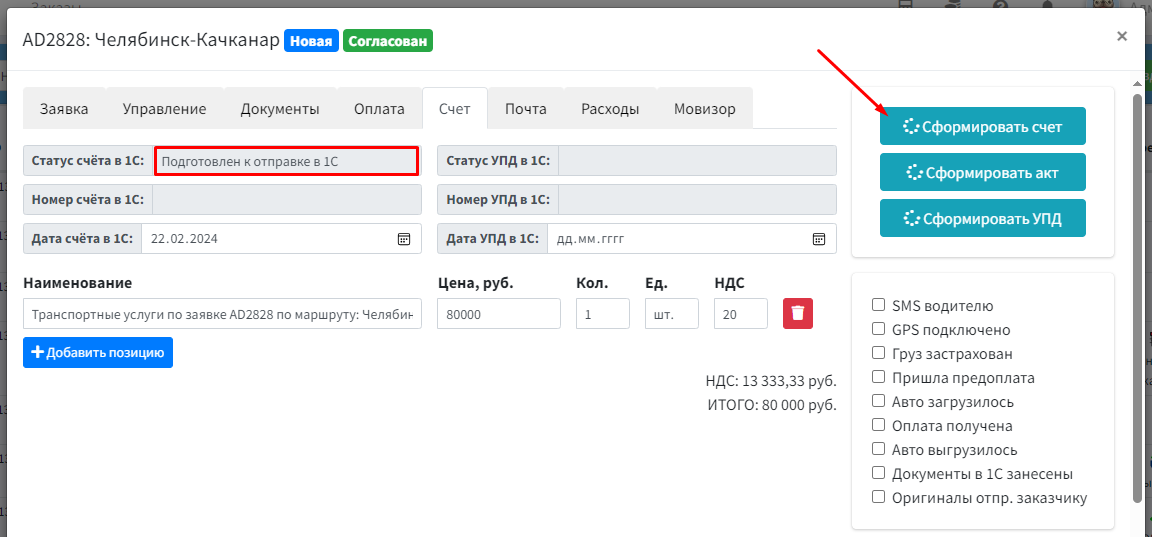Click the Сформировать УПД button
This screenshot has height=537, width=1152.
click(982, 218)
